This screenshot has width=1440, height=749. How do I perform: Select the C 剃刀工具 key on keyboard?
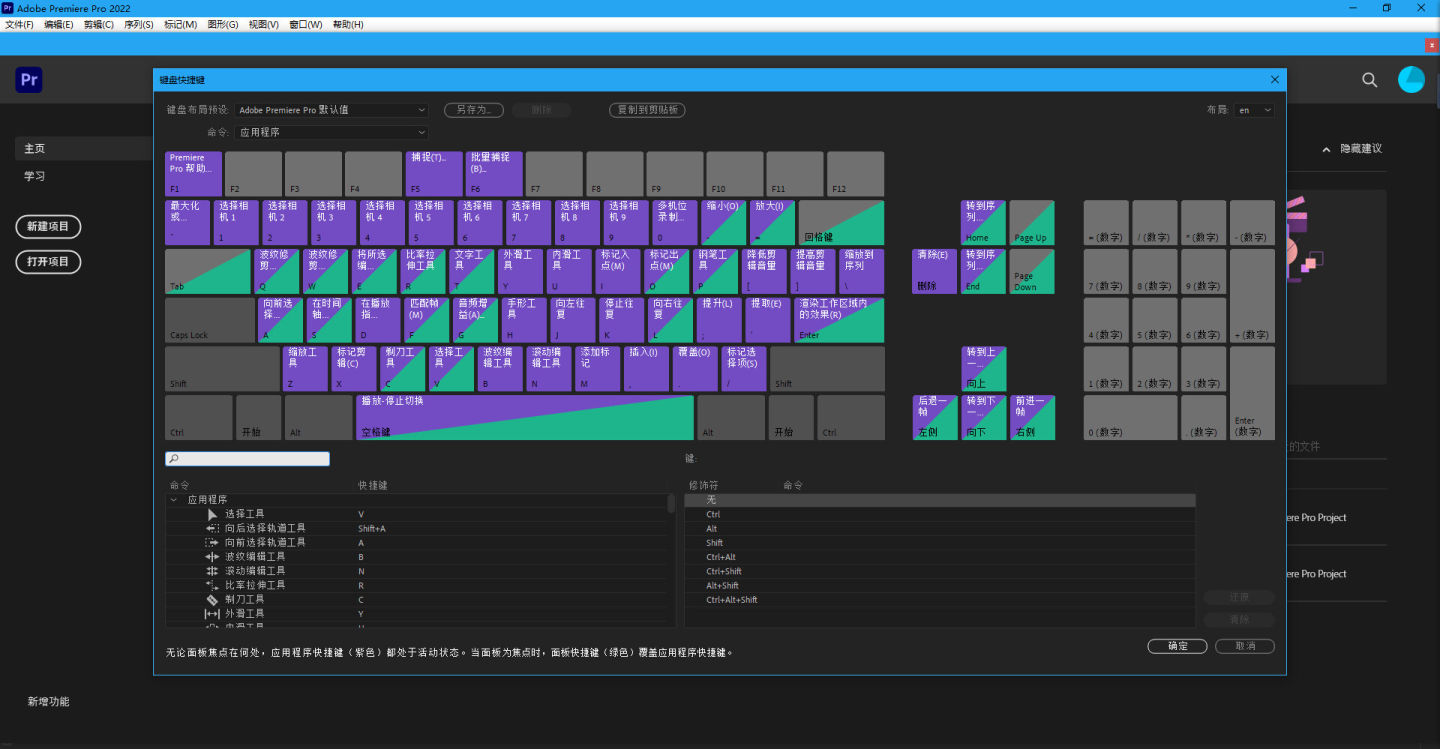click(403, 369)
